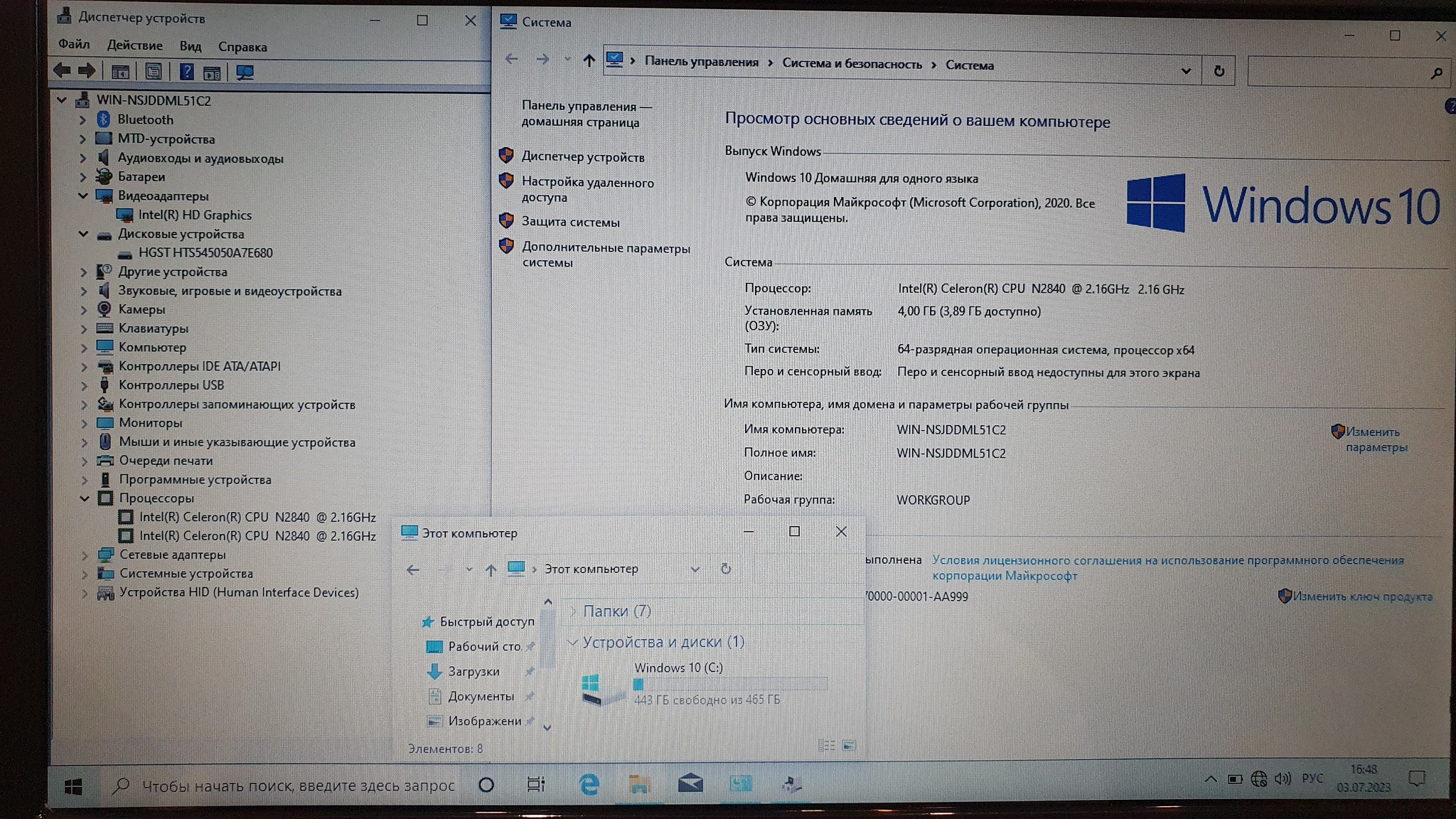Click the refresh button in System window
Viewport: 1456px width, 819px height.
point(1219,71)
